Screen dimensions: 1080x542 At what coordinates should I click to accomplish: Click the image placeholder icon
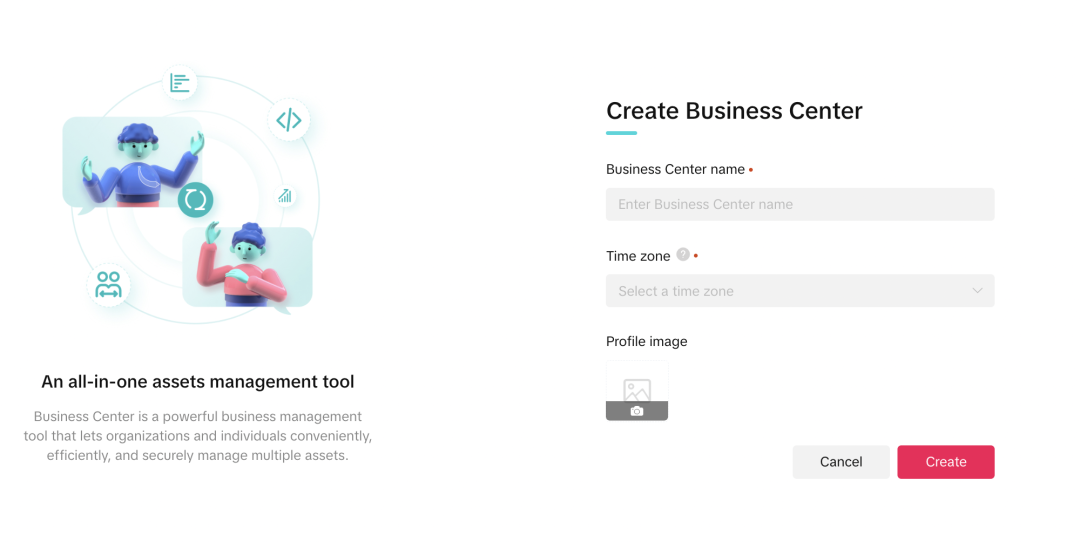click(x=637, y=389)
